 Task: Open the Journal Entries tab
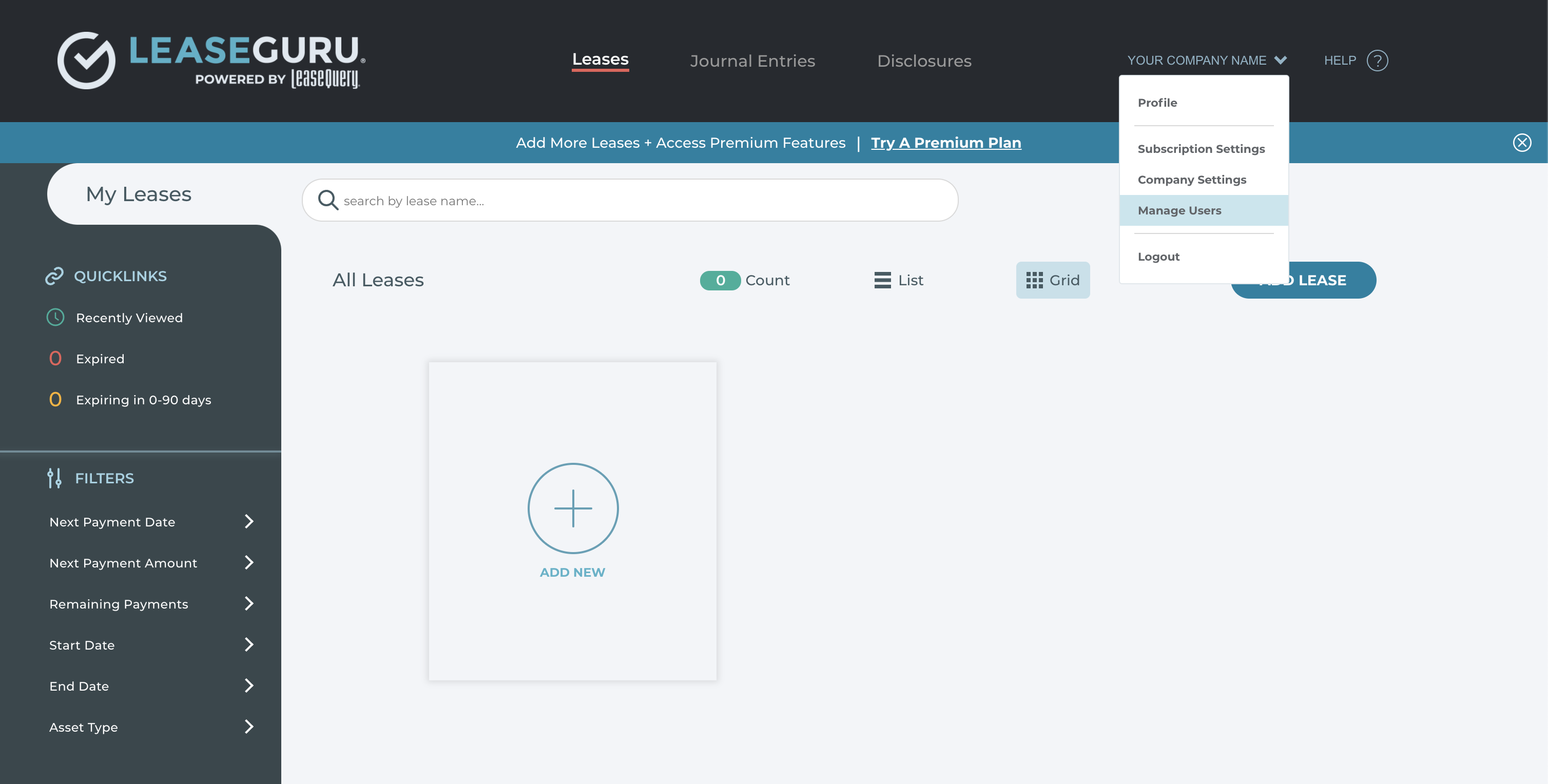pyautogui.click(x=752, y=61)
